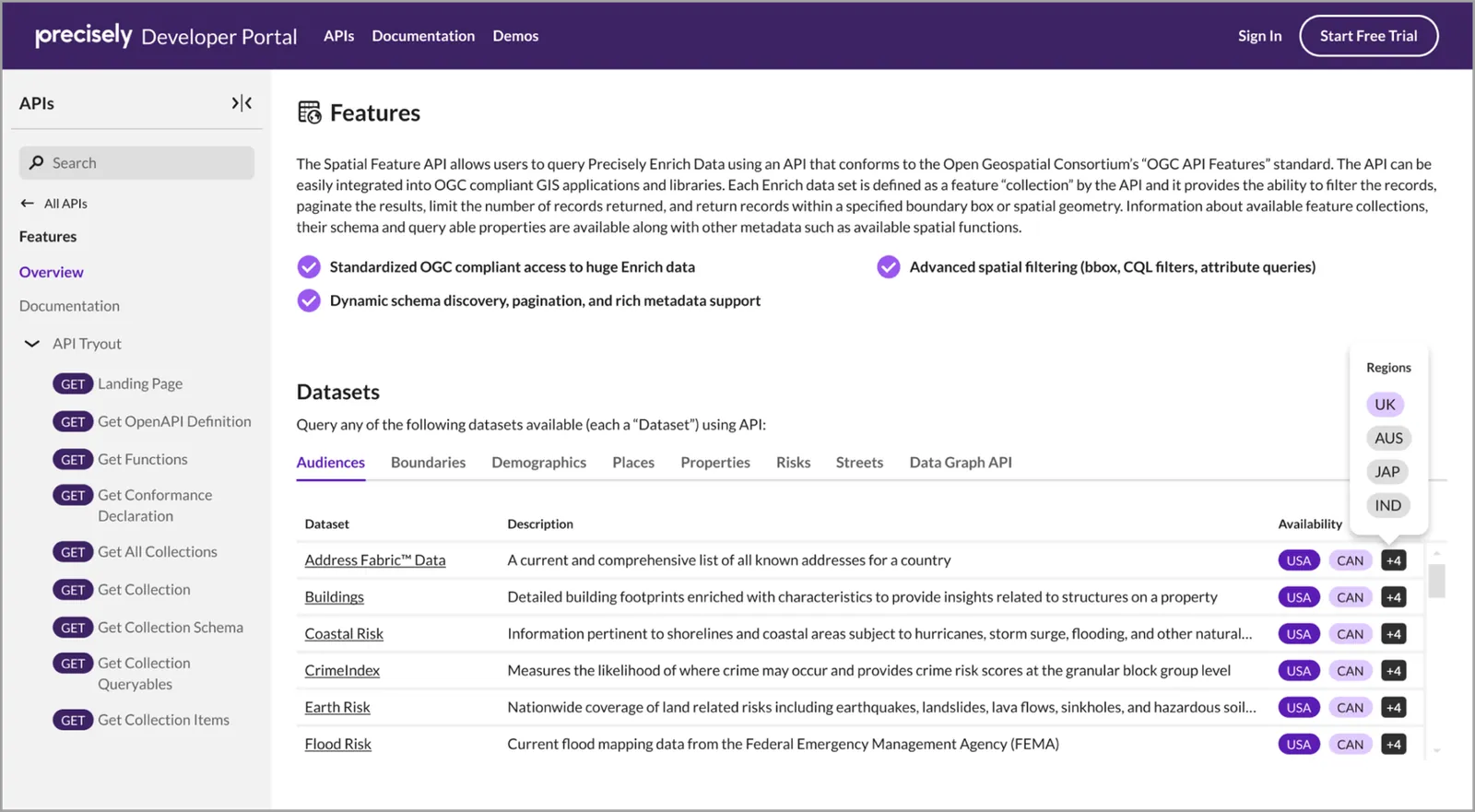Click the scroll-down arrow of datasets table
The image size is (1475, 812).
(1436, 751)
